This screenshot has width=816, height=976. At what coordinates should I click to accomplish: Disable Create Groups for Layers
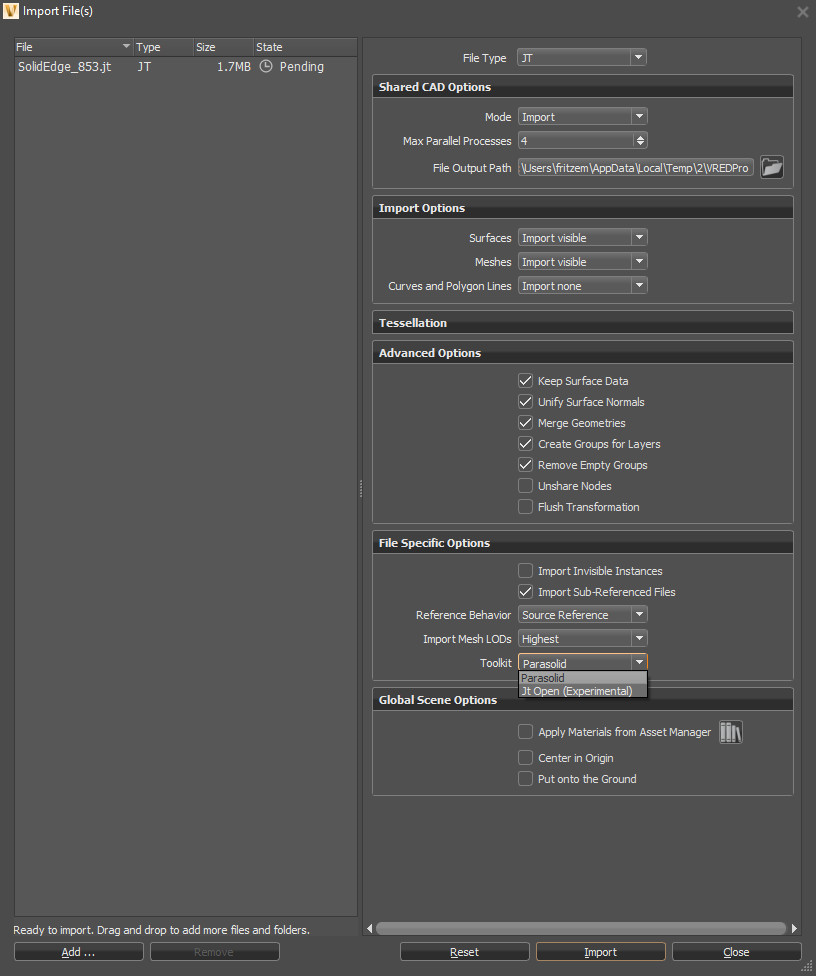(525, 444)
